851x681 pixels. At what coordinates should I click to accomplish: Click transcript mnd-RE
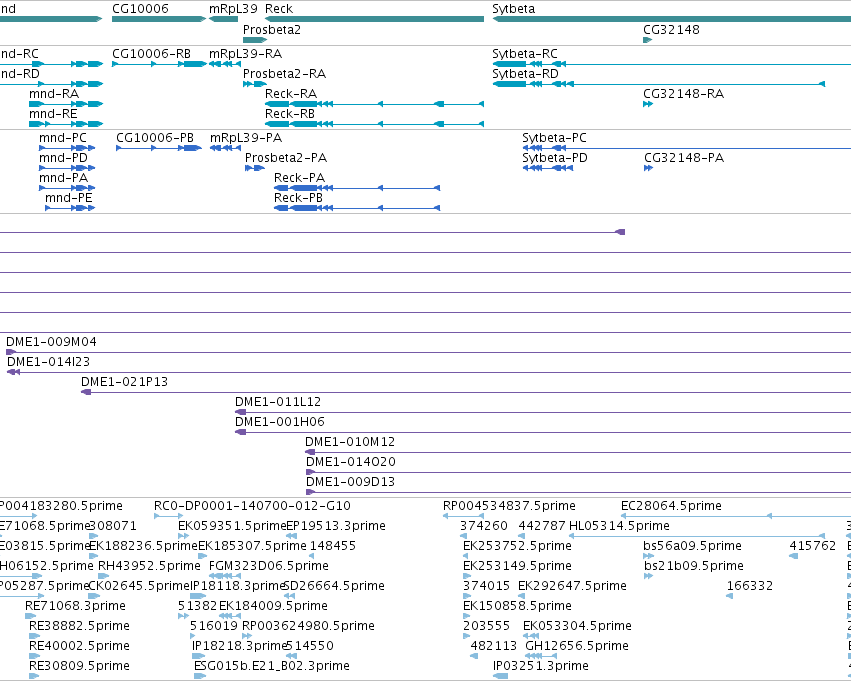53,113
